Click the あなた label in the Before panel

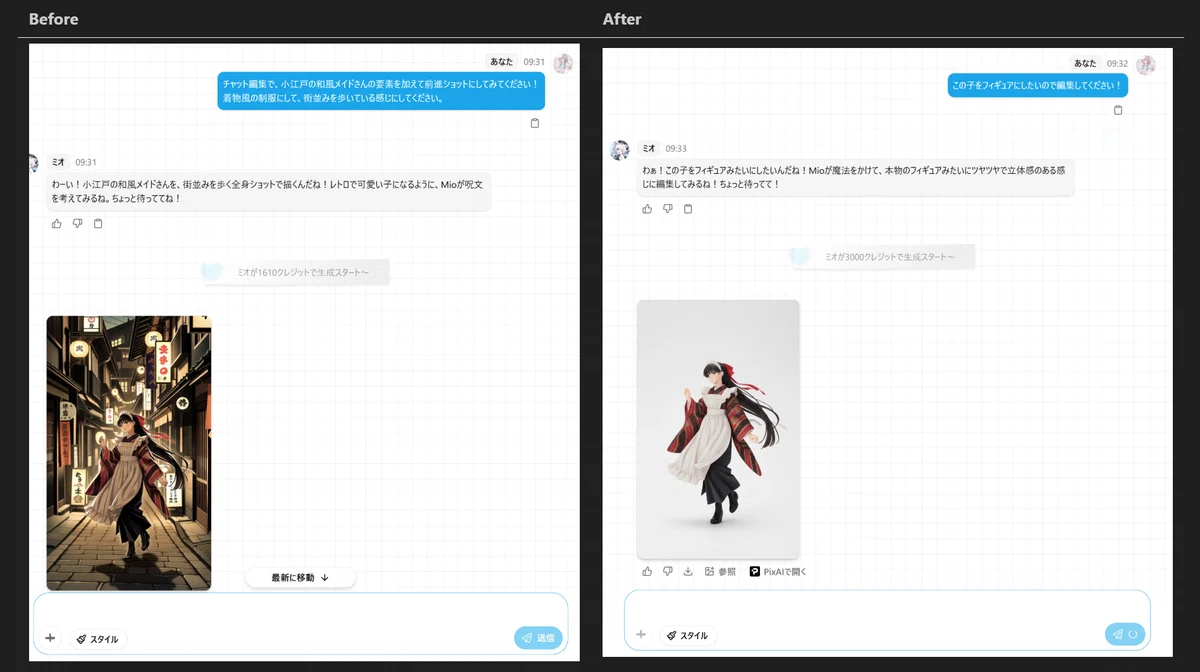pos(502,62)
